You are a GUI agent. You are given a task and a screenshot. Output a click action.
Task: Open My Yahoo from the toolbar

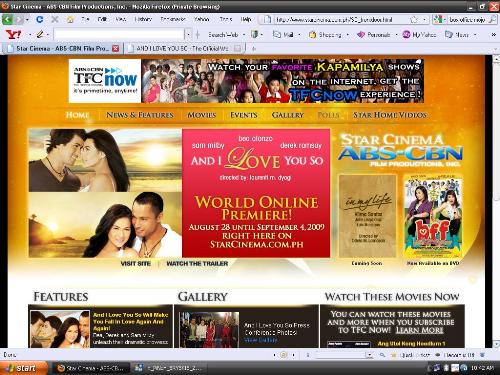(419, 34)
